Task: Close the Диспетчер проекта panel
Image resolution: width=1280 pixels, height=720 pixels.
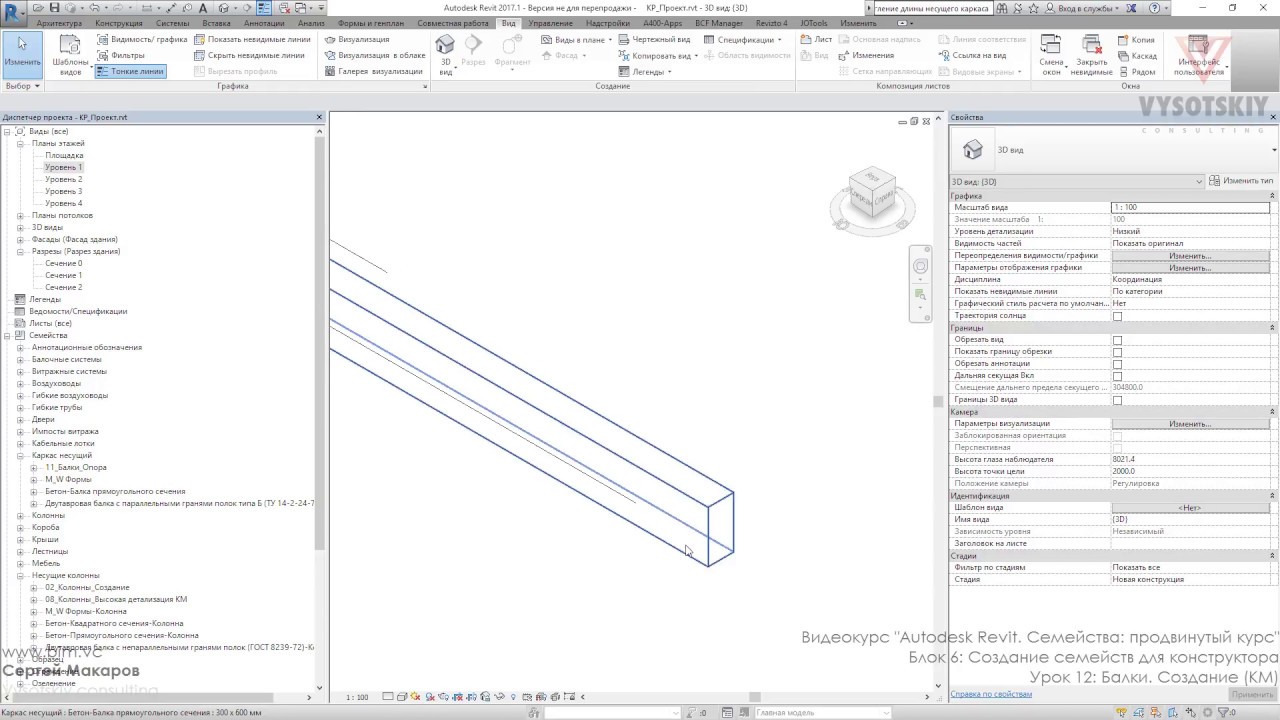Action: point(320,118)
